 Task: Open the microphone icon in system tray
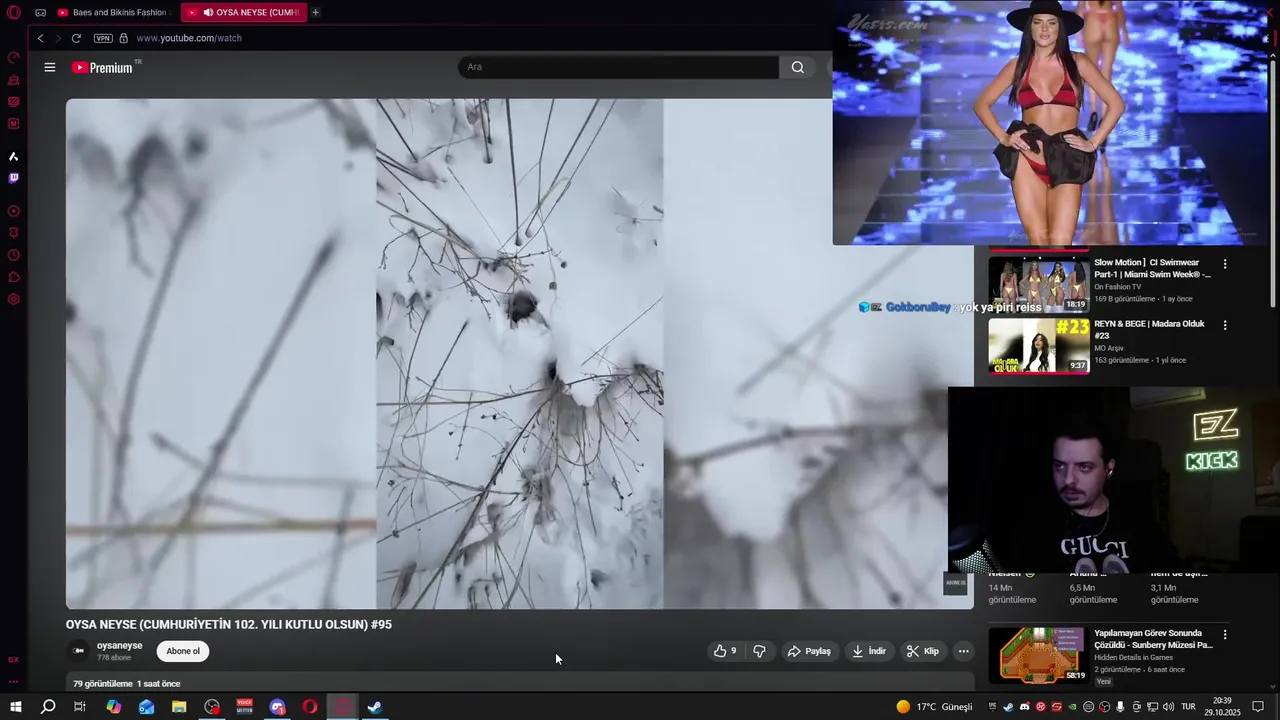click(x=1120, y=706)
